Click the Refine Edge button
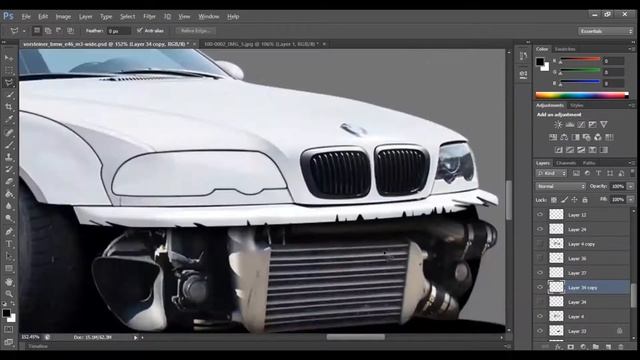The height and width of the screenshot is (360, 640). point(196,31)
